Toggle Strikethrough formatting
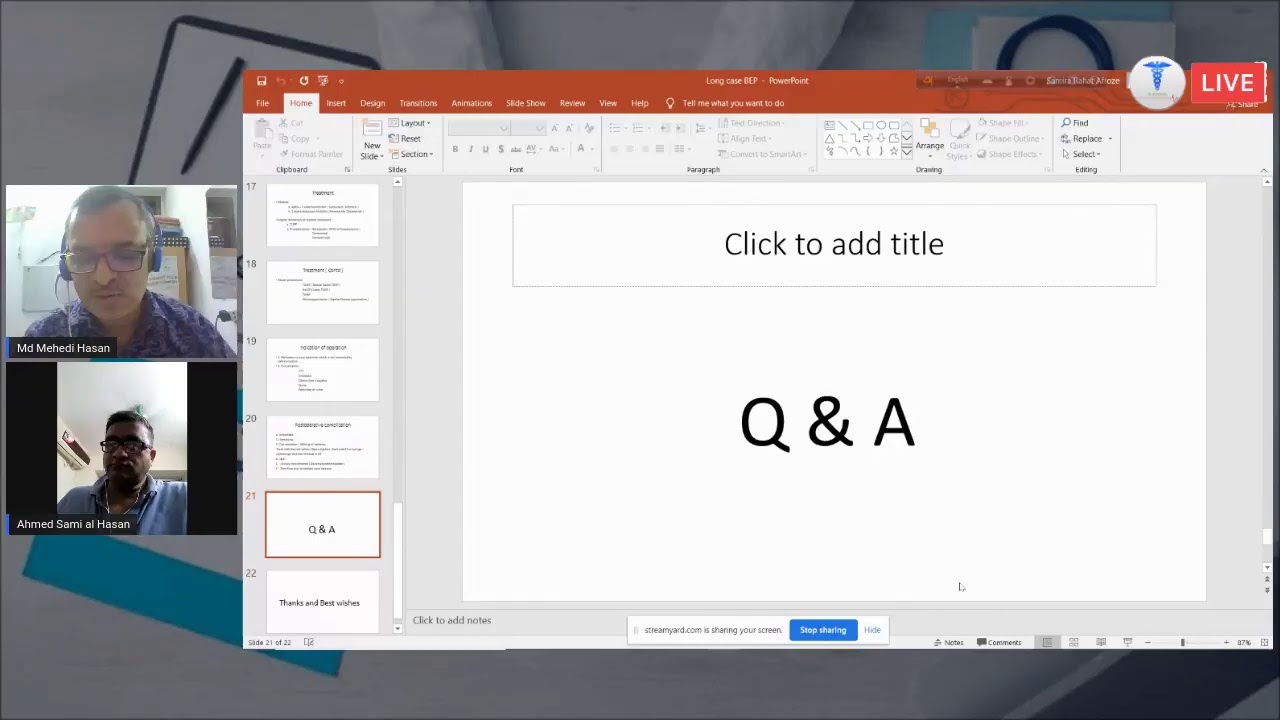Viewport: 1280px width, 720px height. click(516, 149)
